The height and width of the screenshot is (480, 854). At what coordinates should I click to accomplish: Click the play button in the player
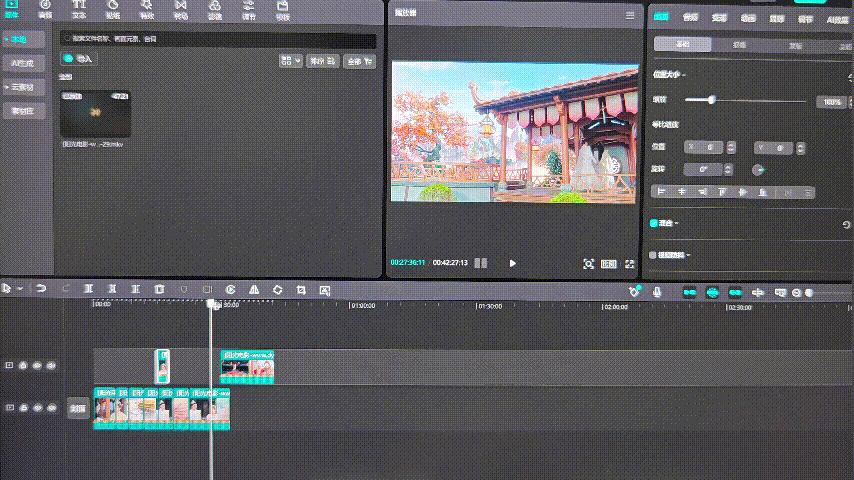coord(513,263)
